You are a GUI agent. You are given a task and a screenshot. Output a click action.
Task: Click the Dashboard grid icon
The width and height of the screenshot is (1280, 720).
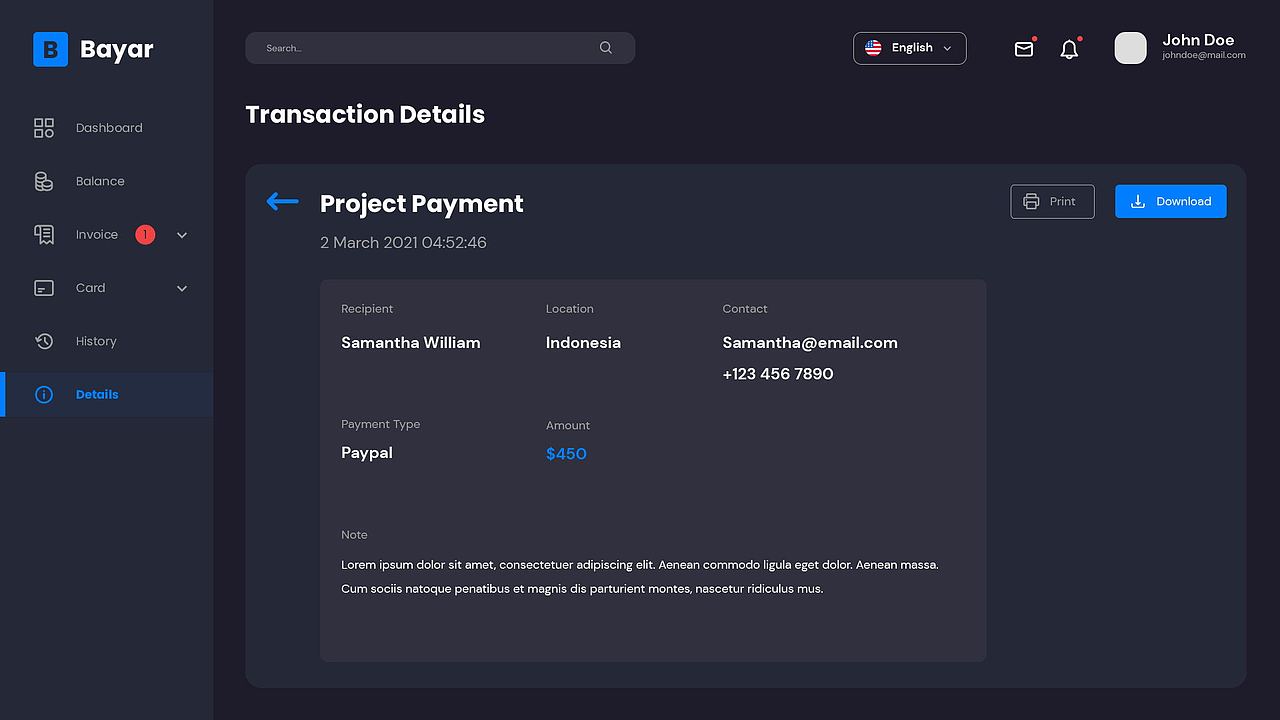tap(44, 128)
